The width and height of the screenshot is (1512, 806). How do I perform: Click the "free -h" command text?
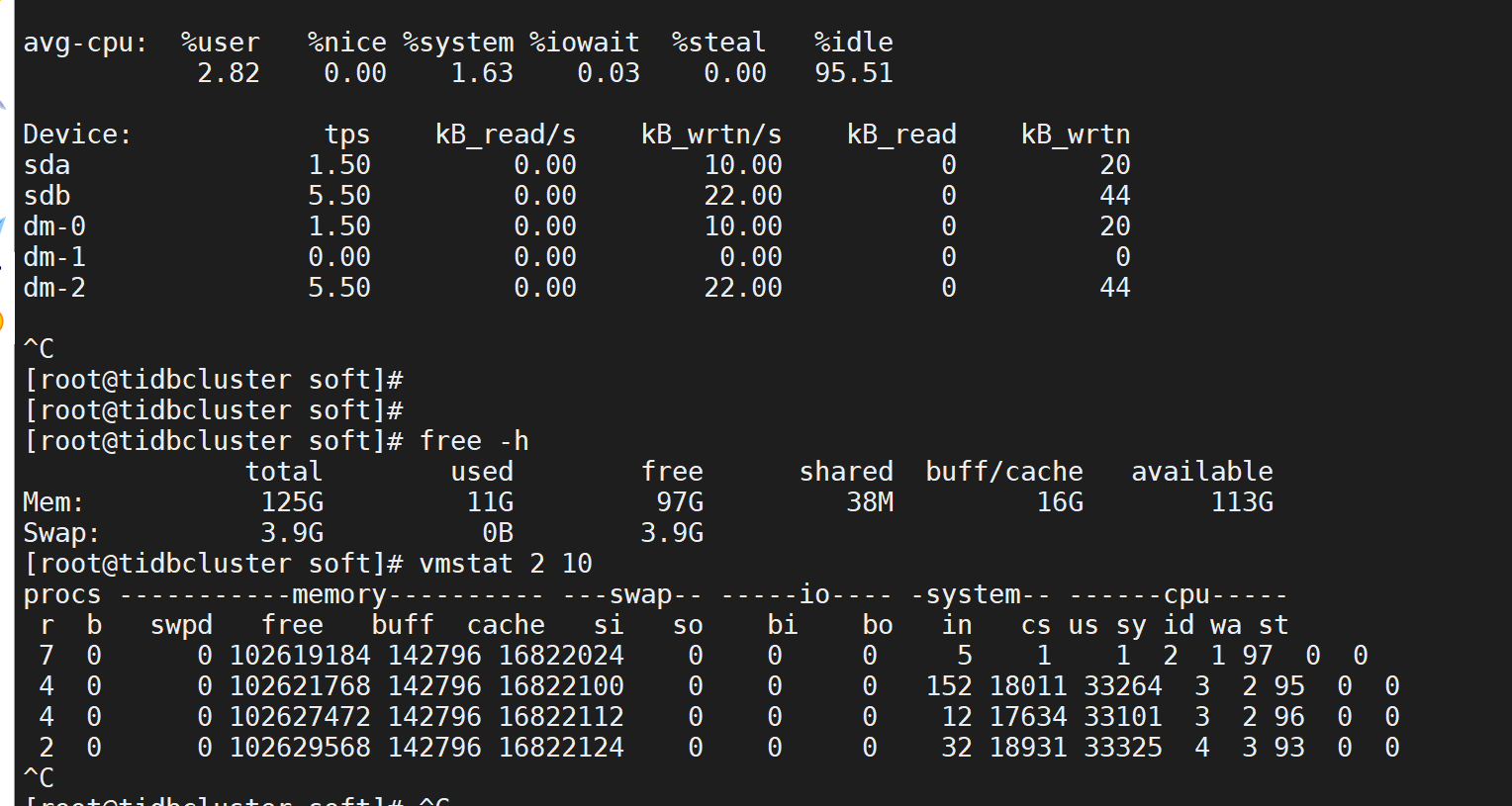point(474,441)
